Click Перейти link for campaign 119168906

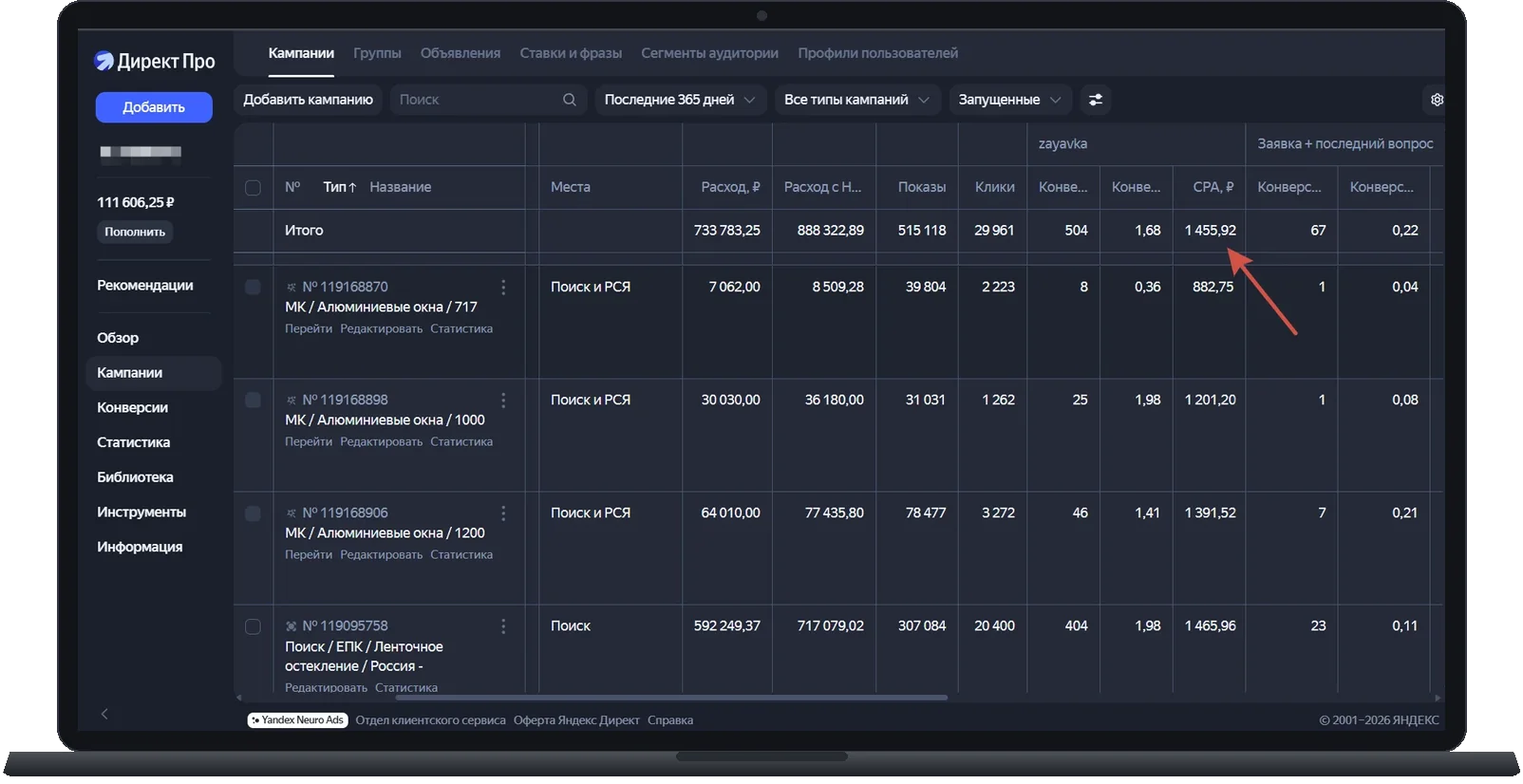tap(309, 554)
